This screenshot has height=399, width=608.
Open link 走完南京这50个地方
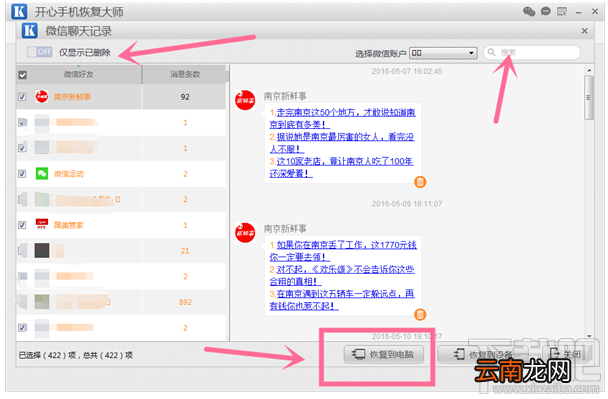click(342, 118)
